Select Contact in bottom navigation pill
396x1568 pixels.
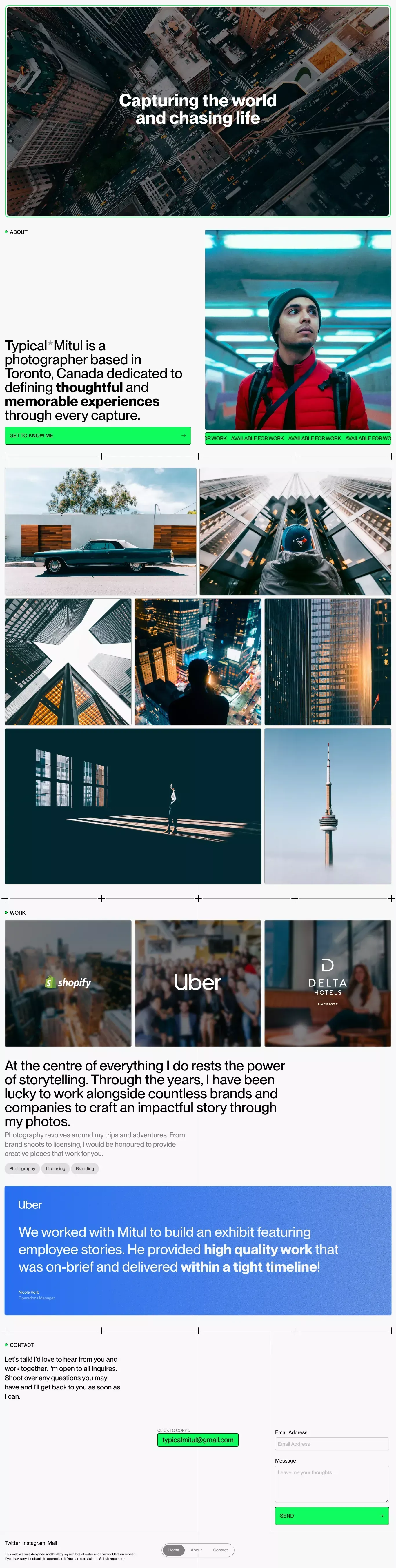pos(221,1550)
